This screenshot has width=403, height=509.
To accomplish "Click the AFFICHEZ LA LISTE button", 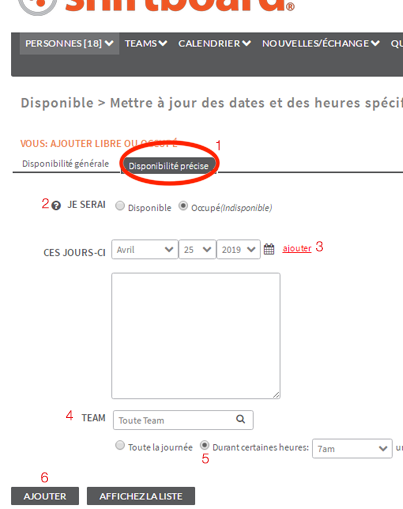I will tap(141, 496).
